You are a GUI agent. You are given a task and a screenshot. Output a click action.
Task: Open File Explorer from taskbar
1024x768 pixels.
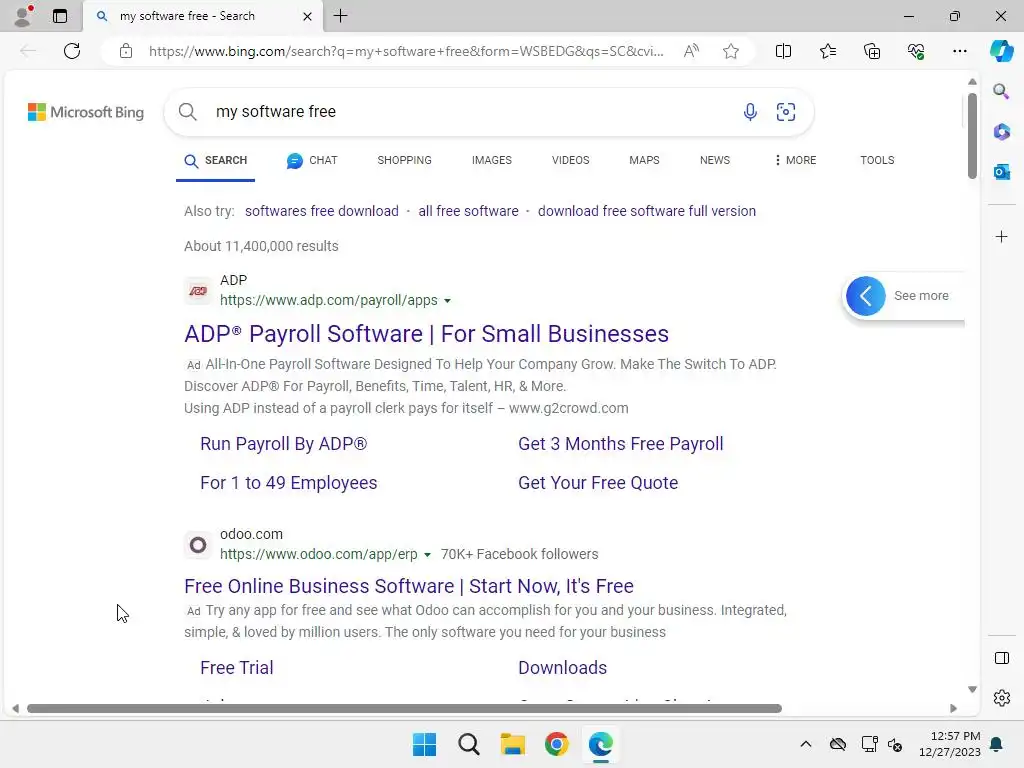pos(513,744)
